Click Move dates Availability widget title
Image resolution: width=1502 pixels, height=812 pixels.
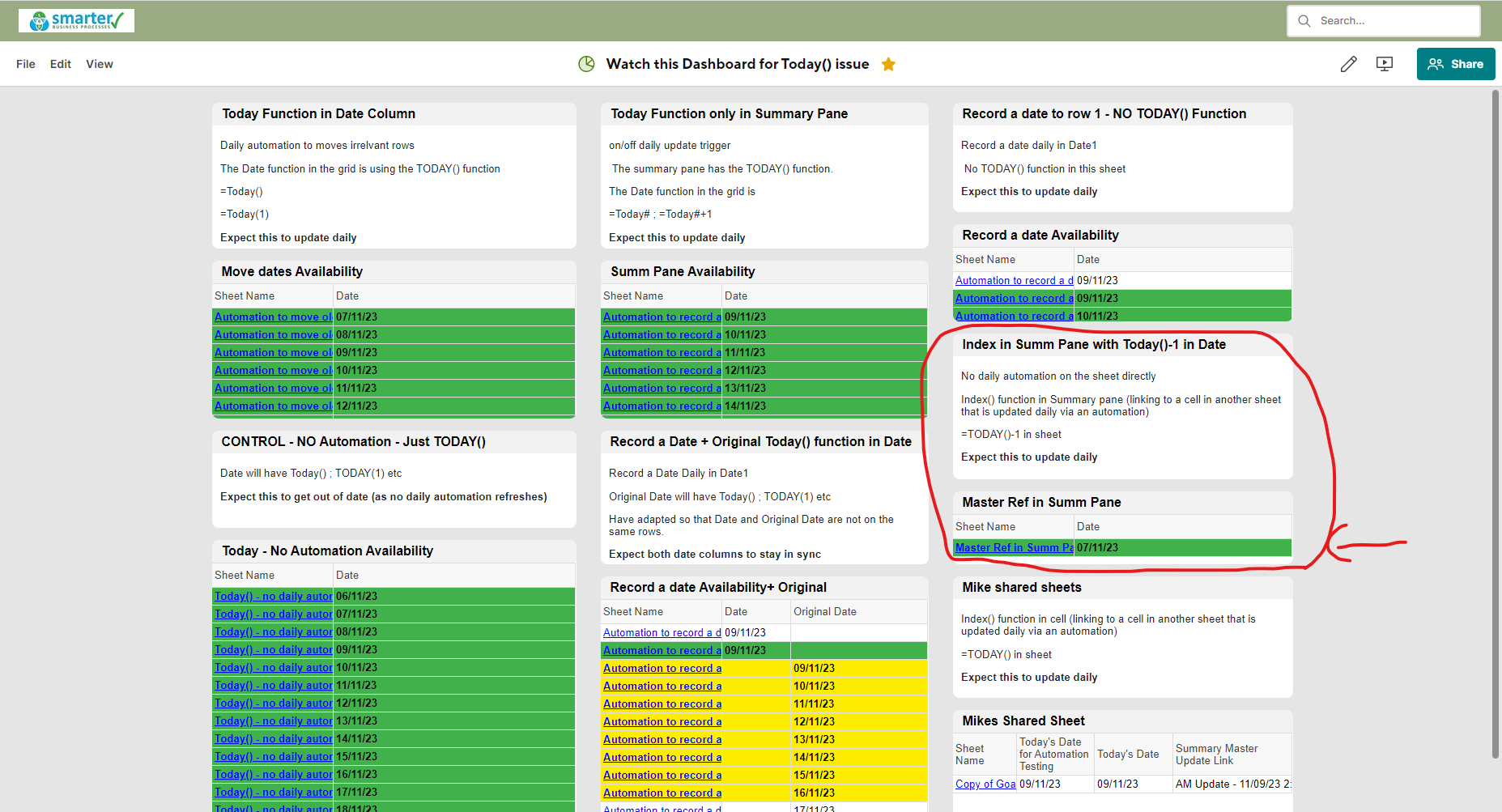point(292,272)
